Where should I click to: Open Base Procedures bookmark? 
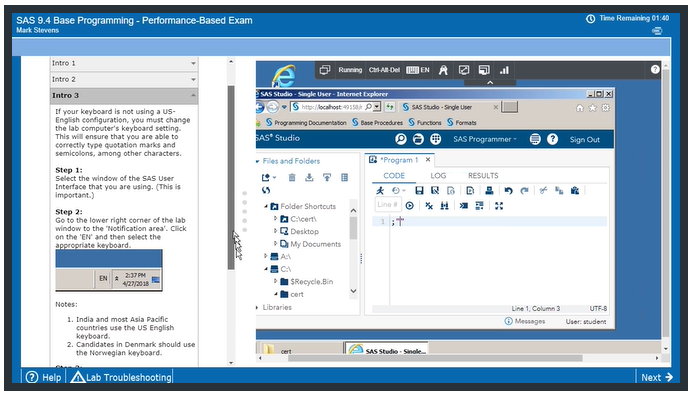[x=377, y=122]
